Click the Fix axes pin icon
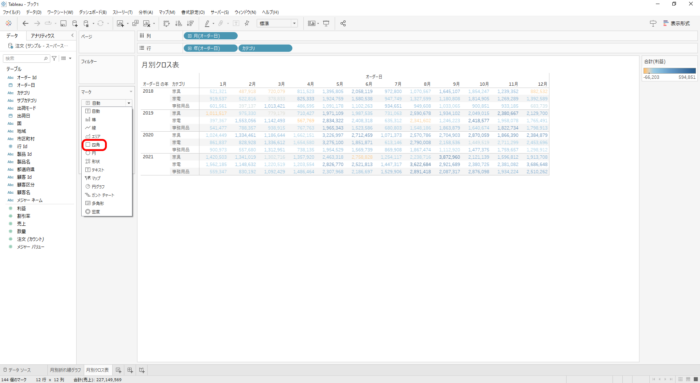The height and width of the screenshot is (383, 700). point(247,23)
